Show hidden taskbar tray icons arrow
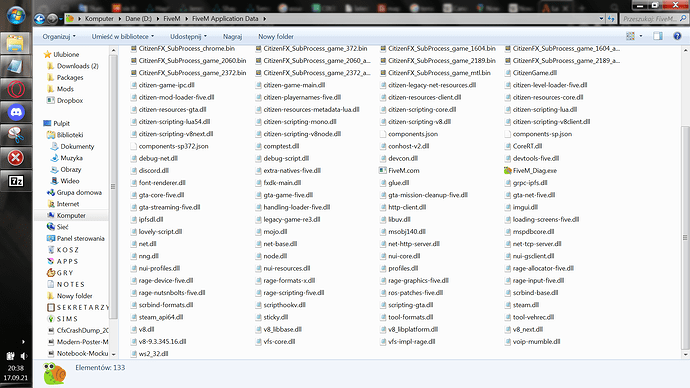 [x=23, y=341]
